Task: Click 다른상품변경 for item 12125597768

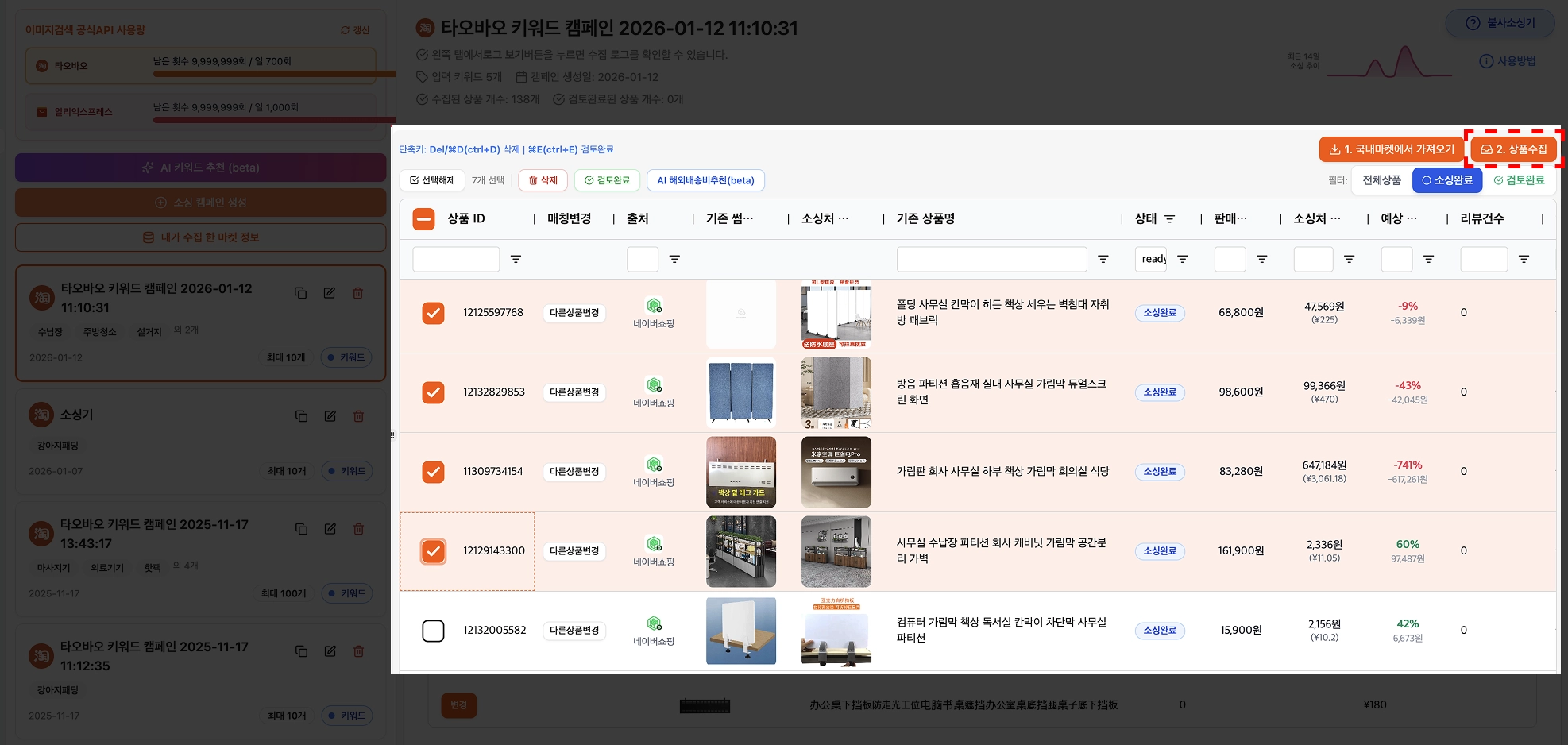Action: 574,313
